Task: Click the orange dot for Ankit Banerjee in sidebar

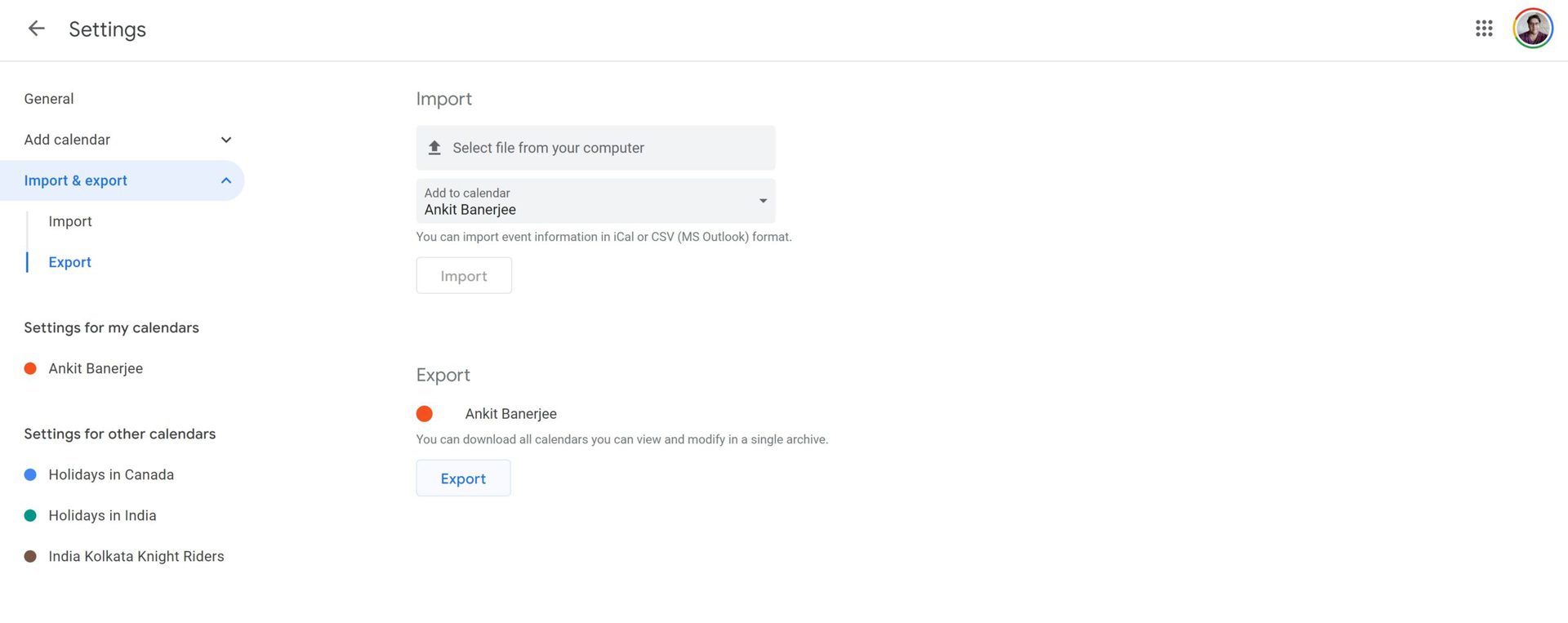Action: pyautogui.click(x=30, y=368)
